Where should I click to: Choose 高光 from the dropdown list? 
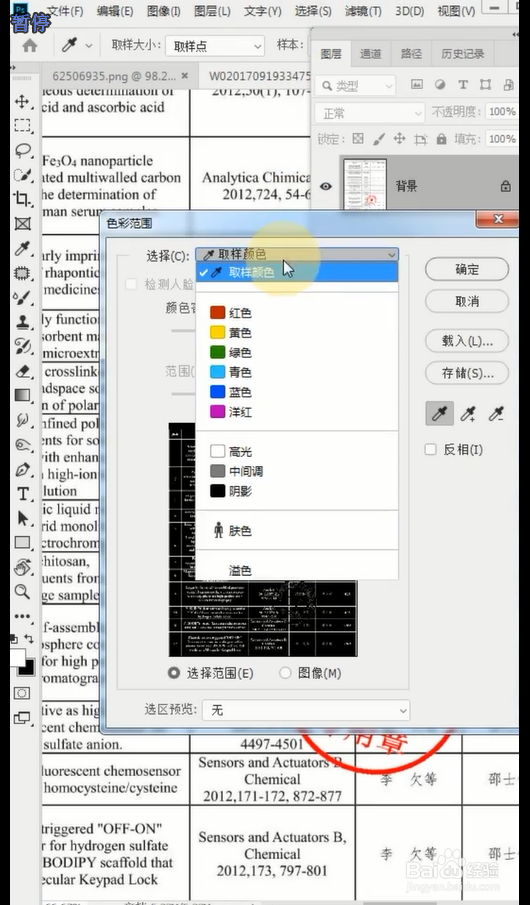coord(297,451)
